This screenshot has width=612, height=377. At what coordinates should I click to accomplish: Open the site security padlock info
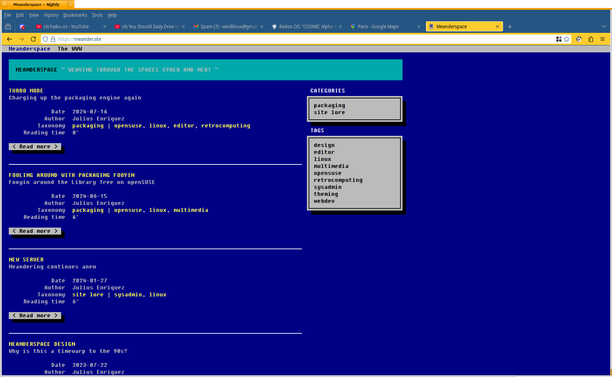[x=53, y=39]
